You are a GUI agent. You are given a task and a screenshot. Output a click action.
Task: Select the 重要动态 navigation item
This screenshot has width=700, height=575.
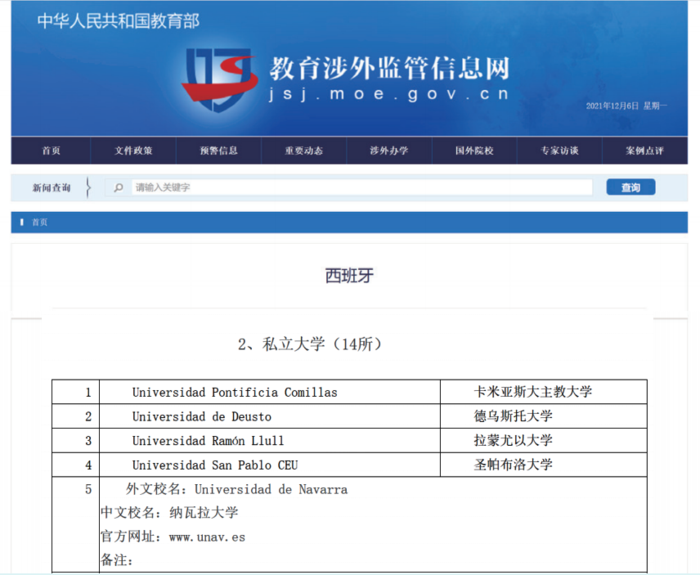[x=304, y=151]
